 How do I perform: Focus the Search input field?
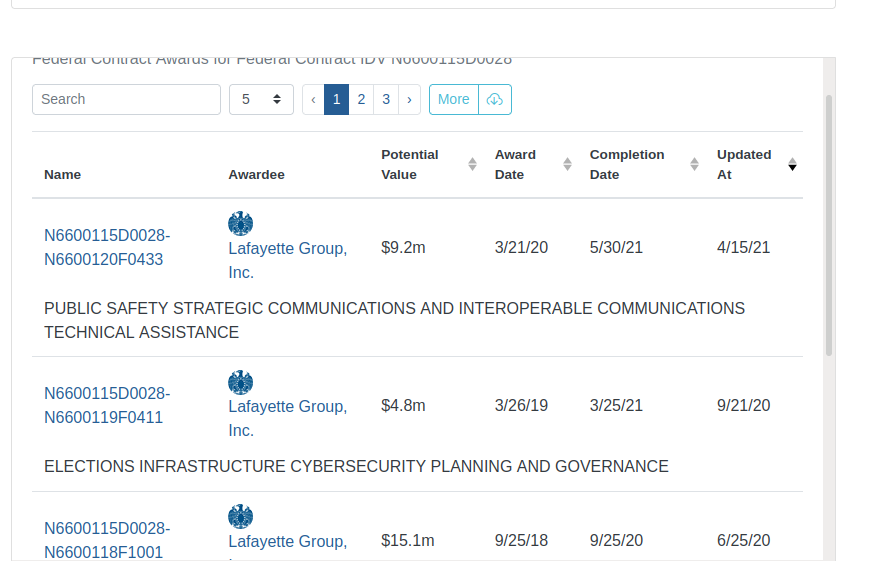[127, 99]
